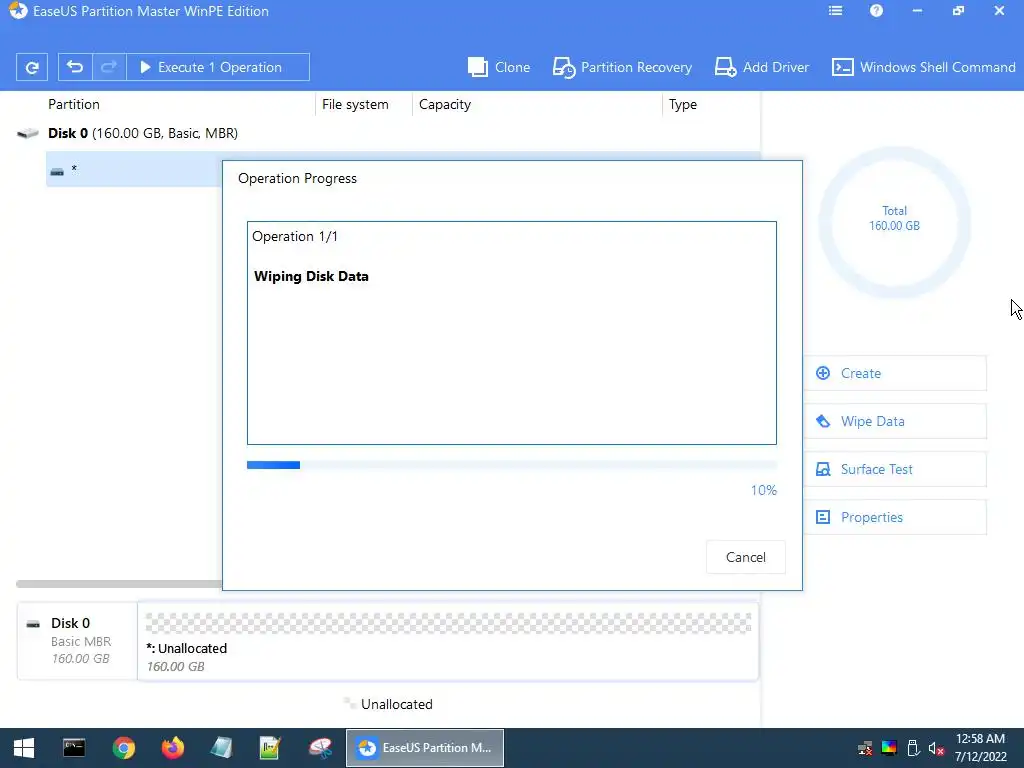Click the muted volume tray icon
The width and height of the screenshot is (1024, 768).
[x=936, y=748]
